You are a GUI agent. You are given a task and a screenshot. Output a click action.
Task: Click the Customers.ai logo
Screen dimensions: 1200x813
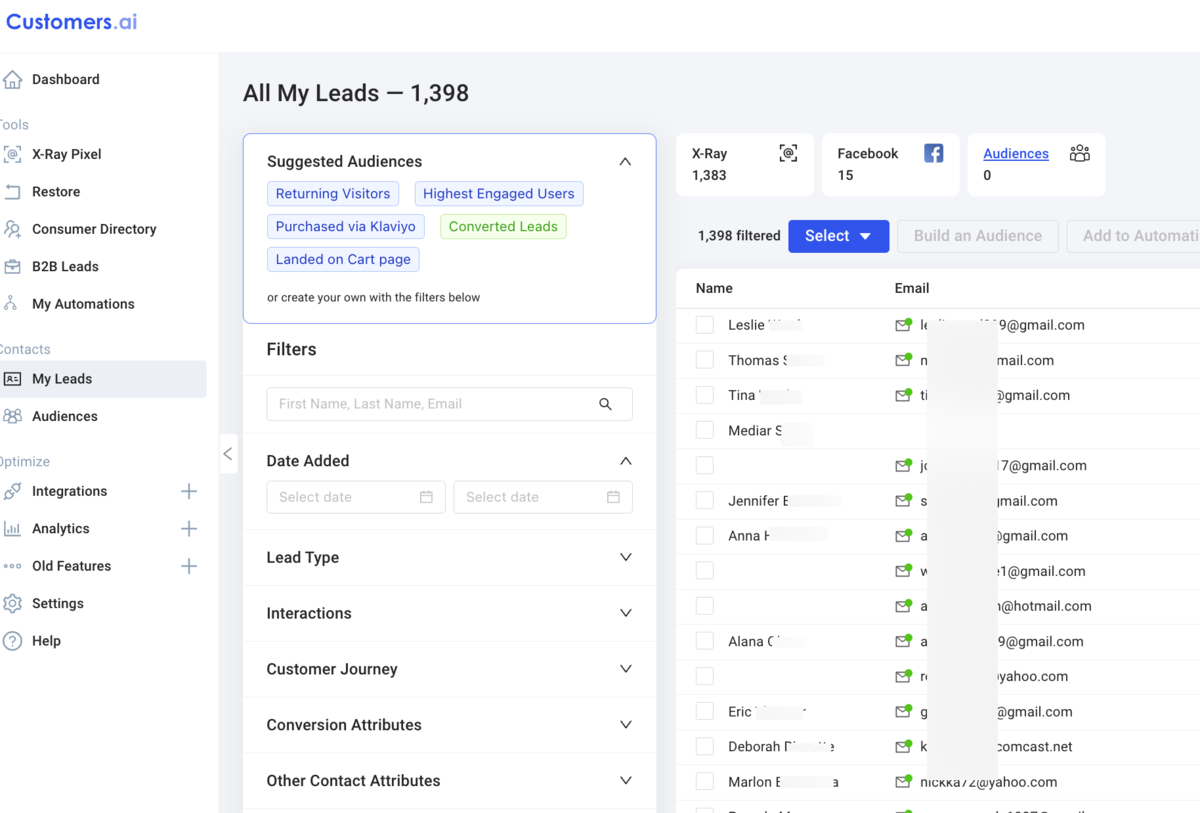click(x=71, y=21)
